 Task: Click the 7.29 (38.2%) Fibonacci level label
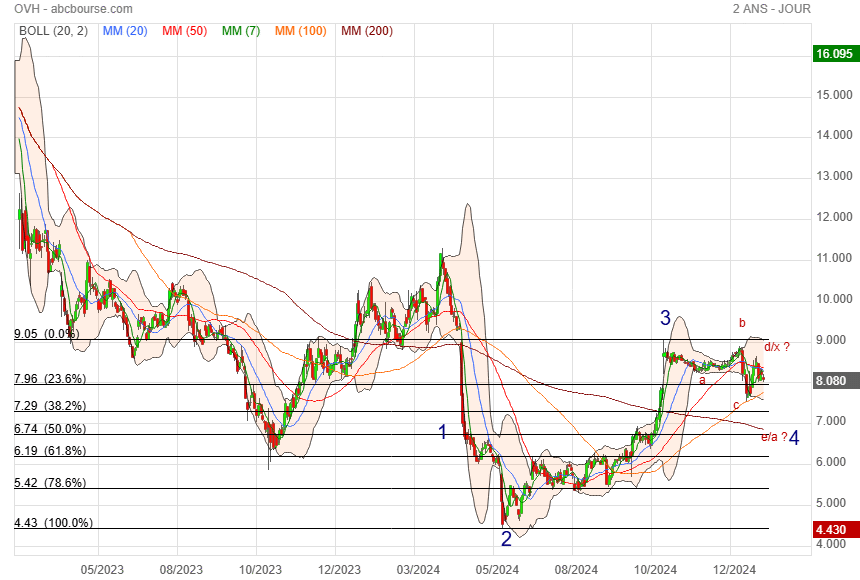click(x=50, y=406)
